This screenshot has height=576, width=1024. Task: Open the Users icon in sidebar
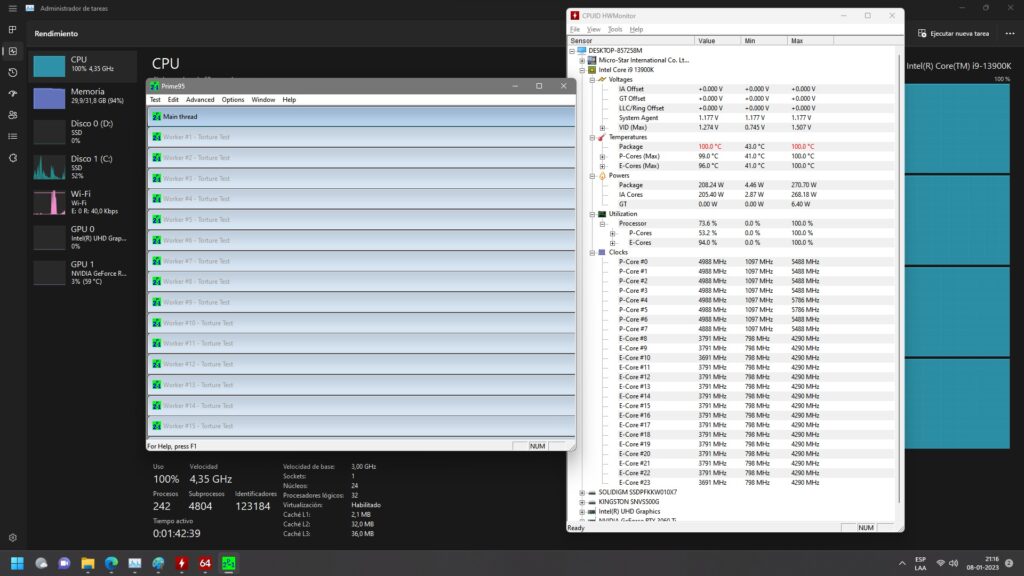[x=12, y=115]
